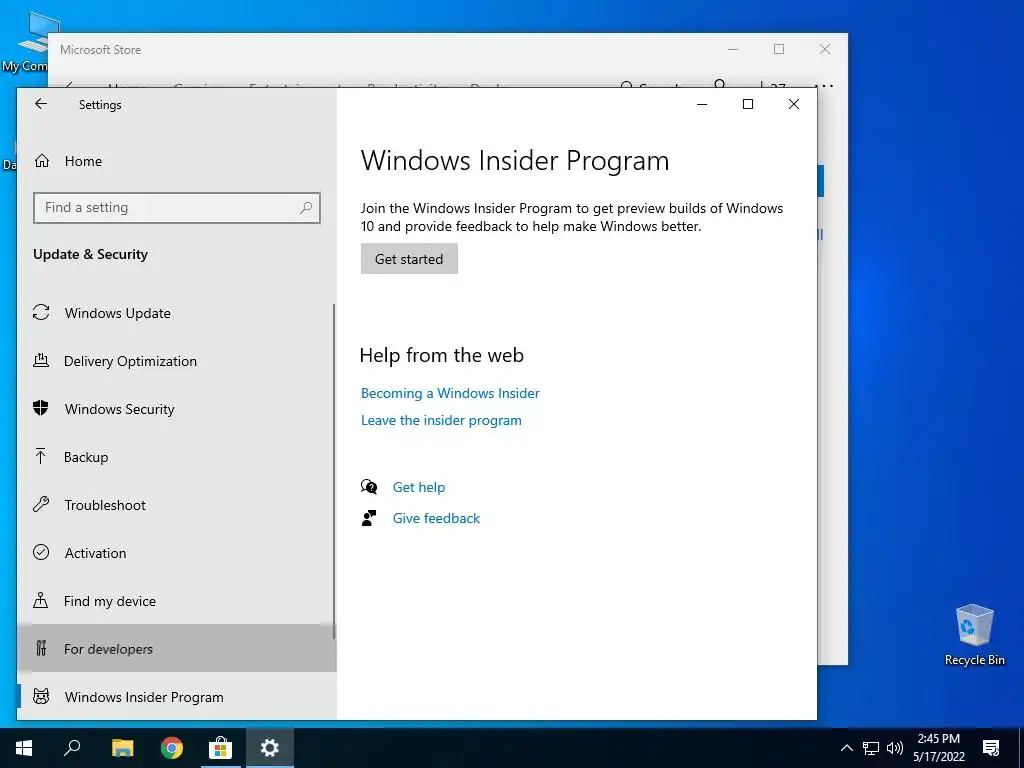
Task: Open Windows Security page
Action: click(x=176, y=409)
